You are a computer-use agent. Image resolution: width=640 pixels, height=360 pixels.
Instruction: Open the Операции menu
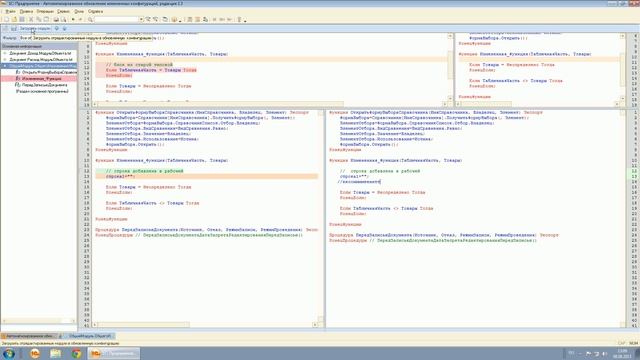coord(45,11)
